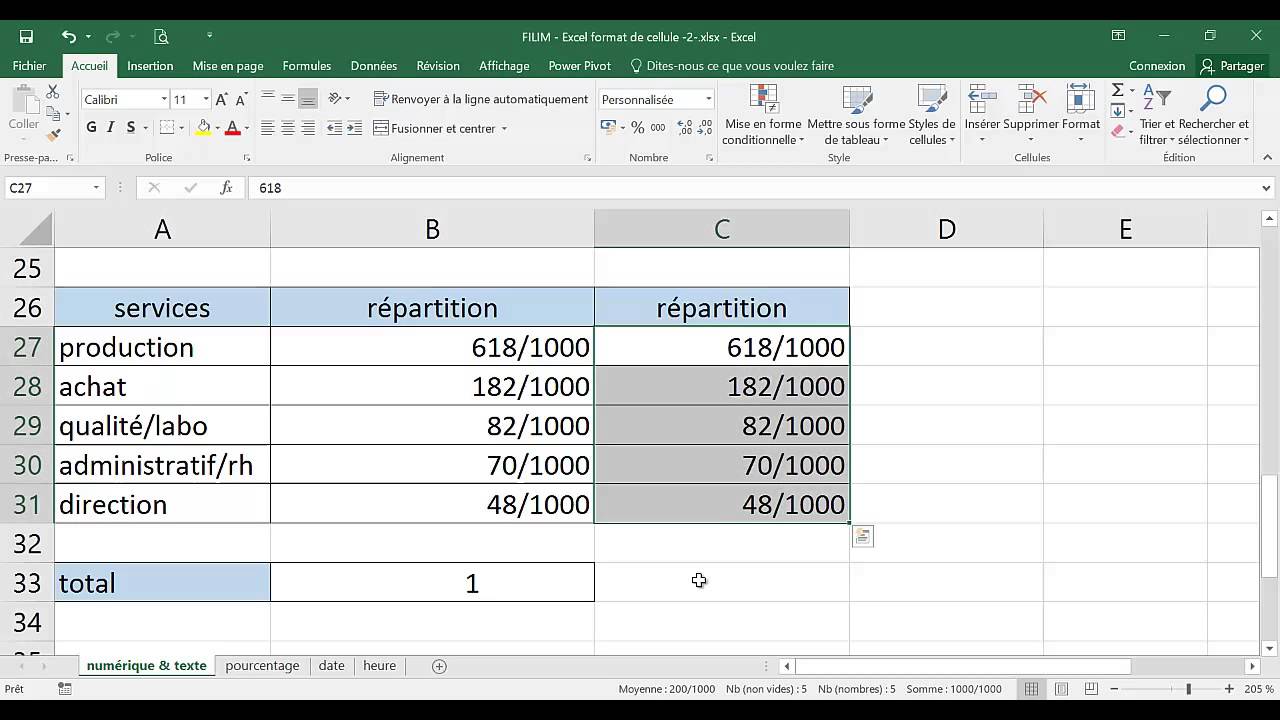The image size is (1280, 720).
Task: Expand the formula bar
Action: pos(1267,187)
